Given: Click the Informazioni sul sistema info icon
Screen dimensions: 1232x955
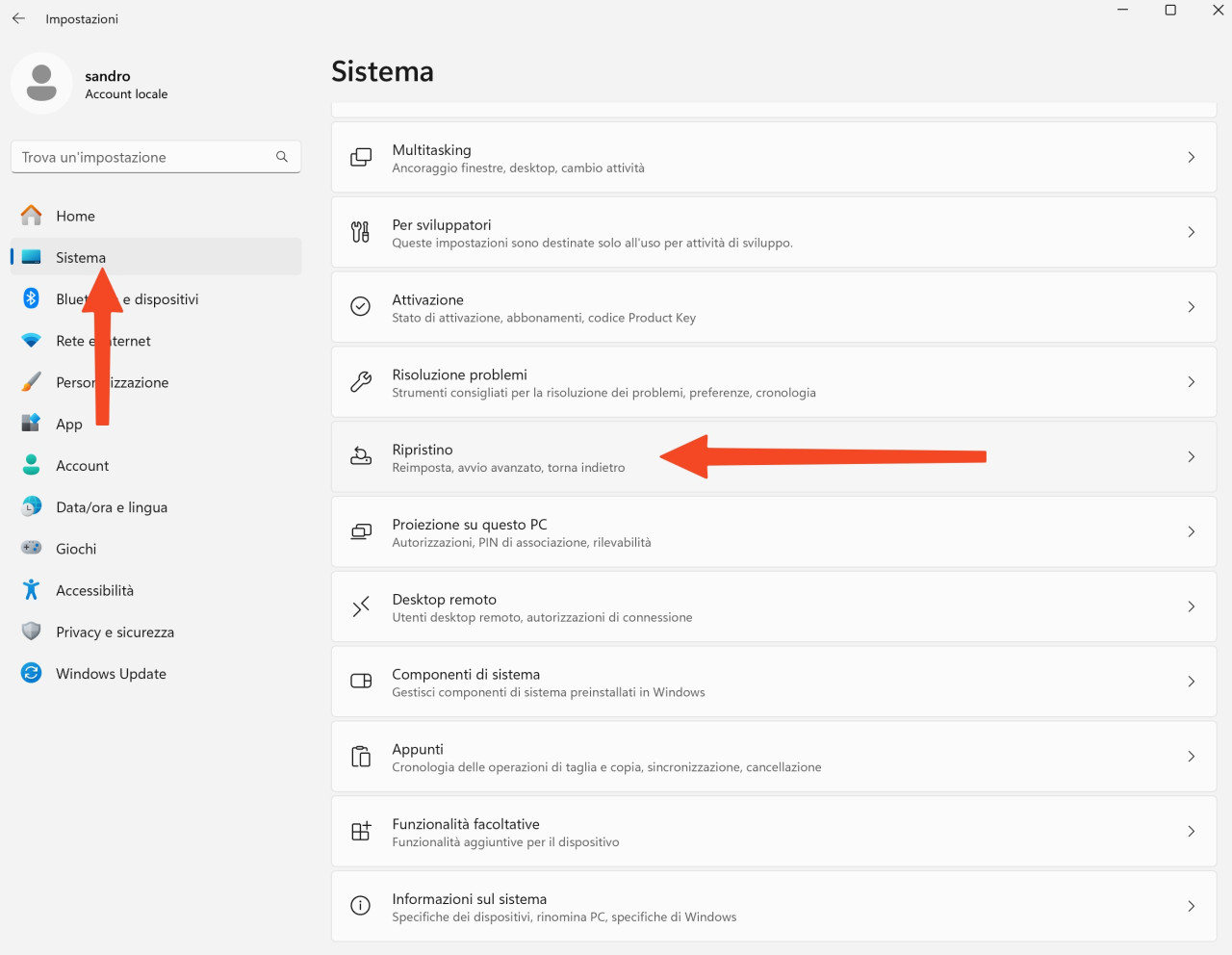Looking at the screenshot, I should click(x=361, y=906).
